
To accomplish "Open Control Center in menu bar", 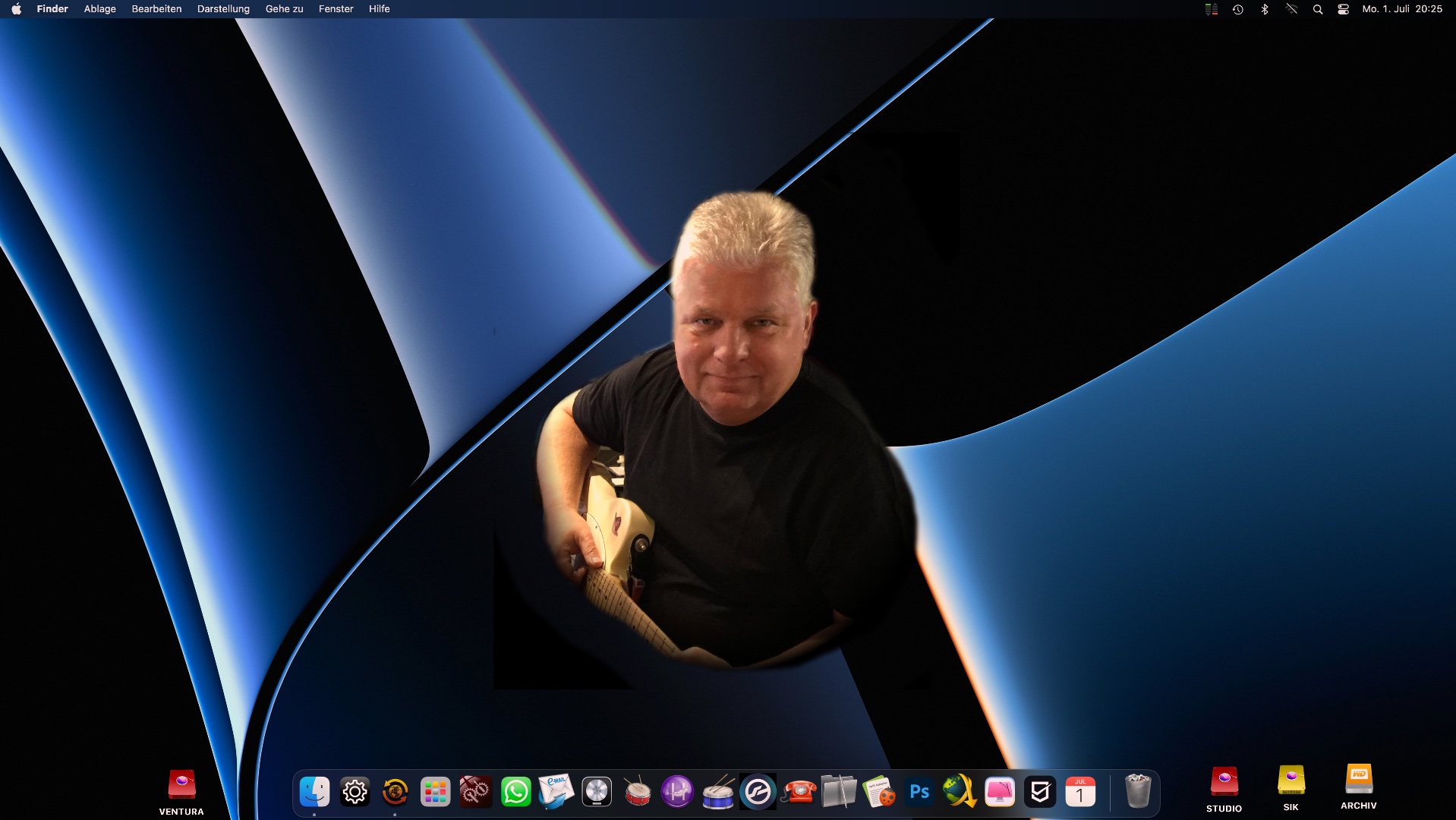I will click(x=1343, y=9).
